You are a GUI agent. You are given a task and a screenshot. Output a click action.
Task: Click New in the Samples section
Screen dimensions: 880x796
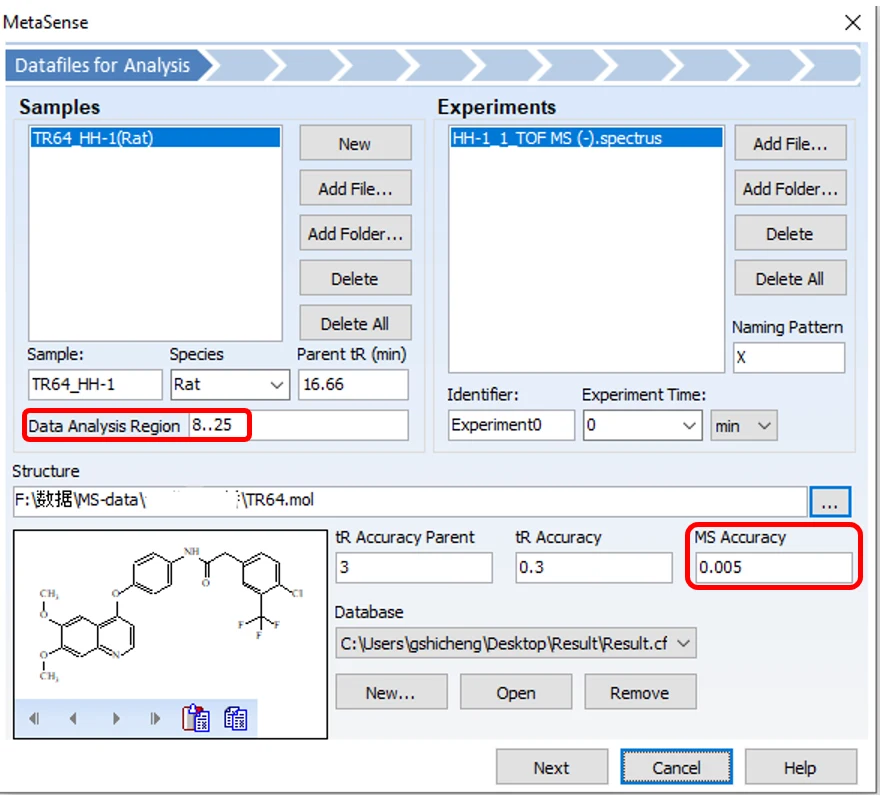tap(355, 144)
